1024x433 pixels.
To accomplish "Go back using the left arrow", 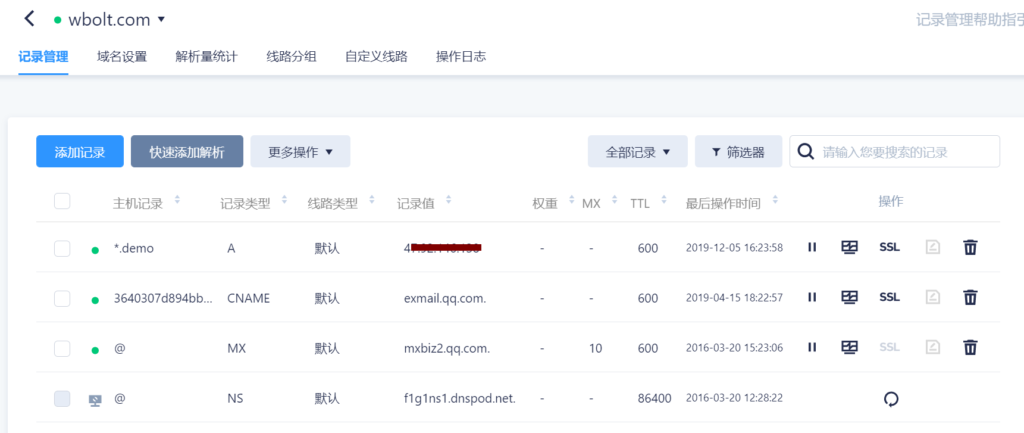I will 29,19.
